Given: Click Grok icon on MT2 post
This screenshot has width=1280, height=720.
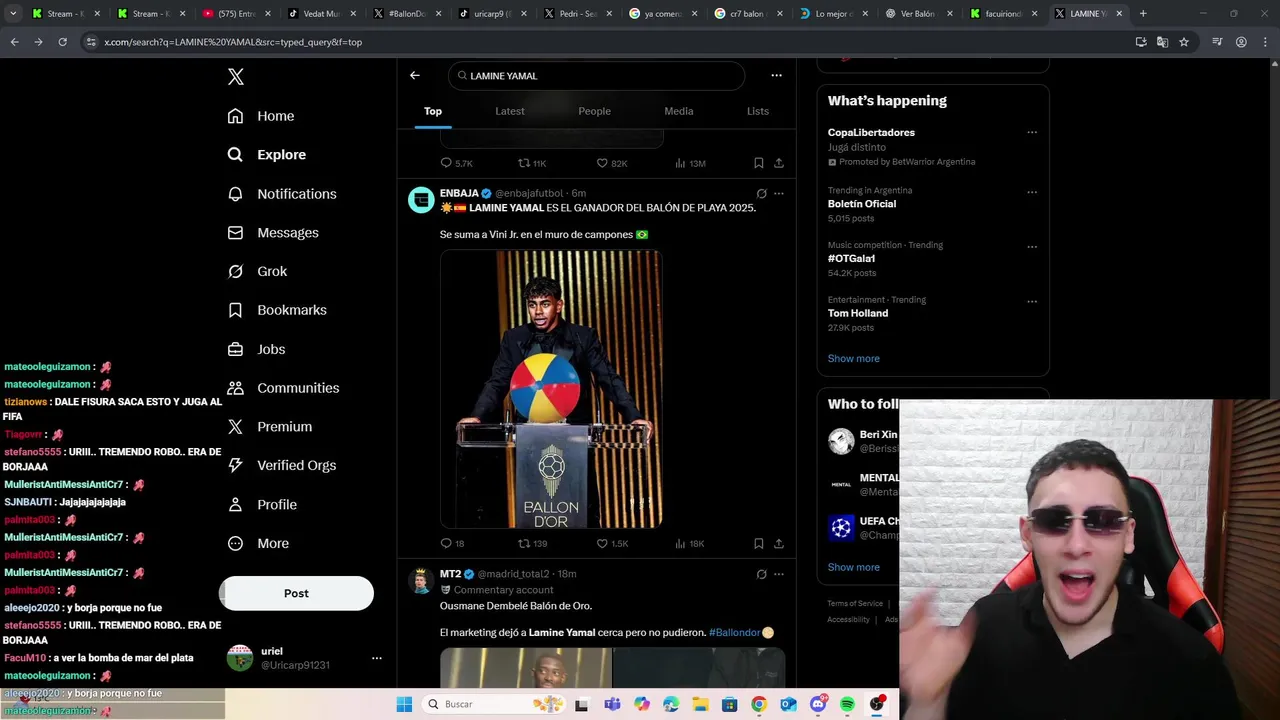Looking at the screenshot, I should coord(761,574).
